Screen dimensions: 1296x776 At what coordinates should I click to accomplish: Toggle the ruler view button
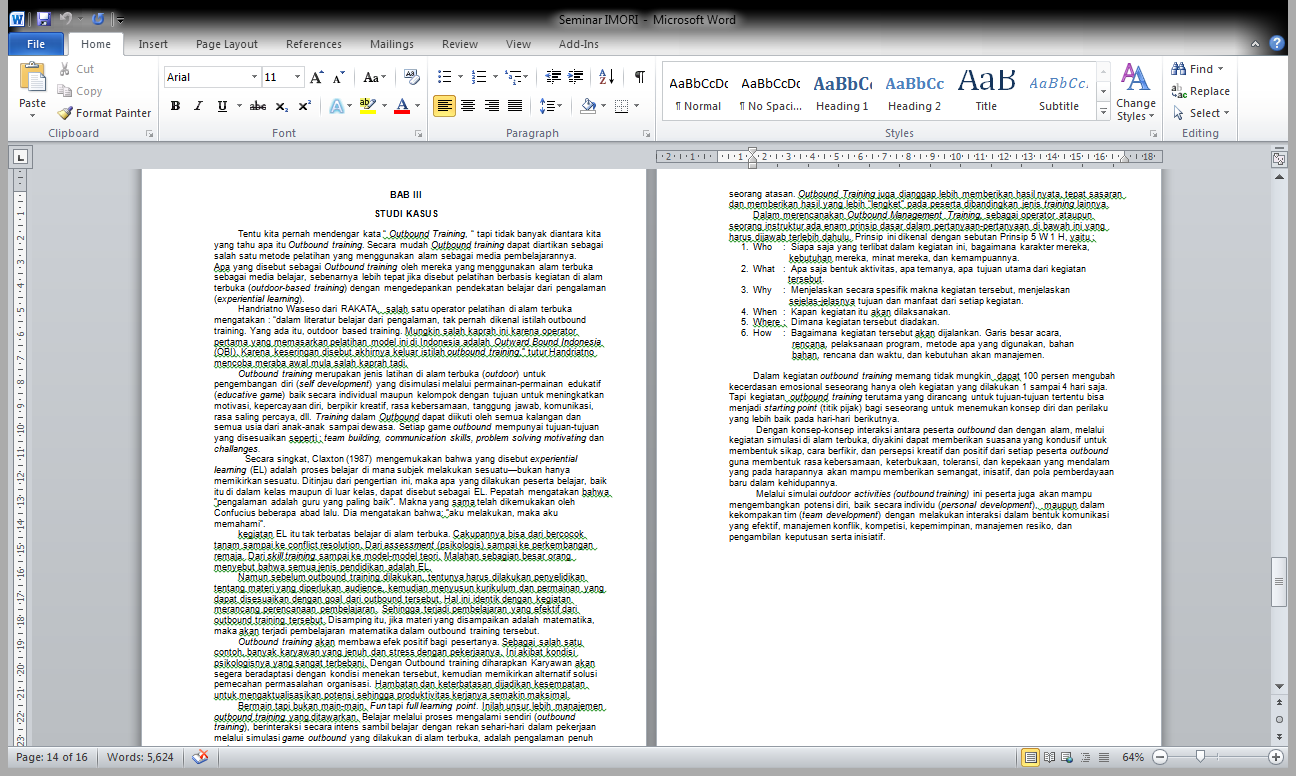coord(1278,158)
